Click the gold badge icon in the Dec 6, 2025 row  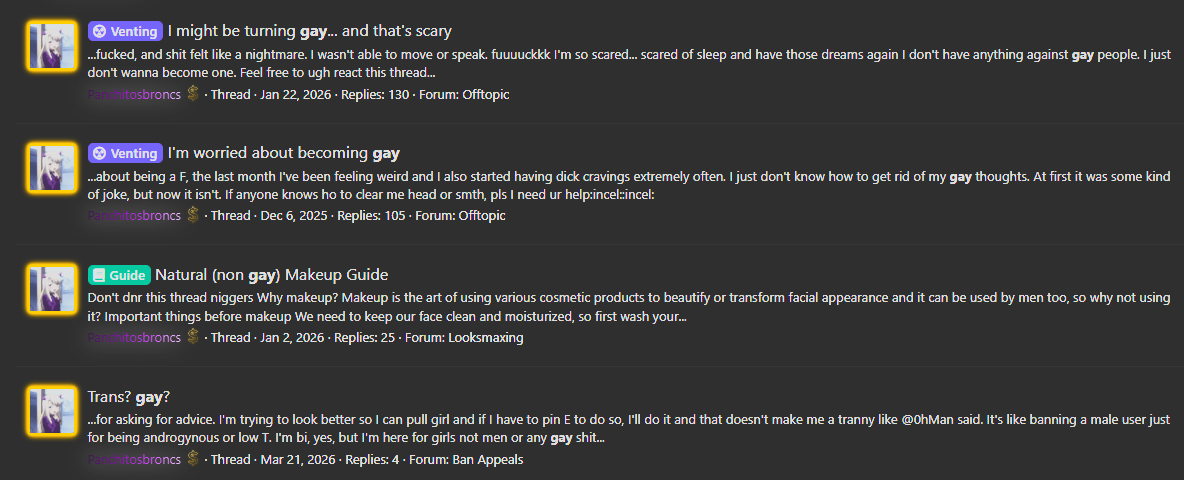[194, 215]
